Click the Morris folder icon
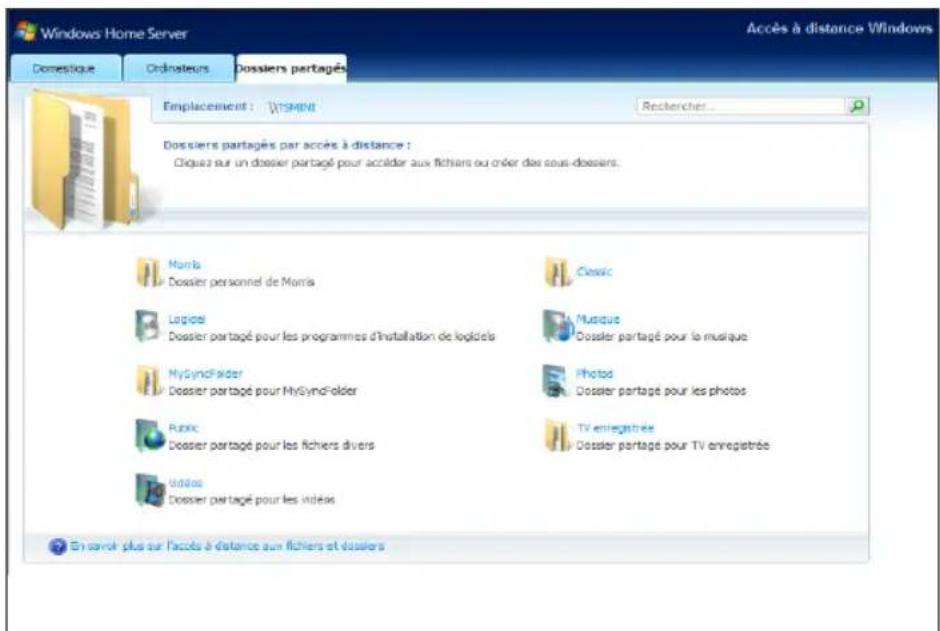 point(149,273)
